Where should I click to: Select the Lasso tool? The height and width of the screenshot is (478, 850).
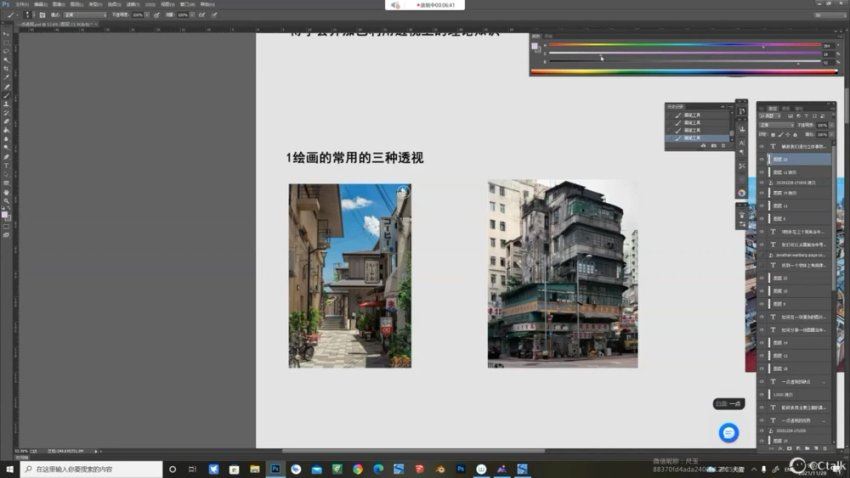pos(7,51)
